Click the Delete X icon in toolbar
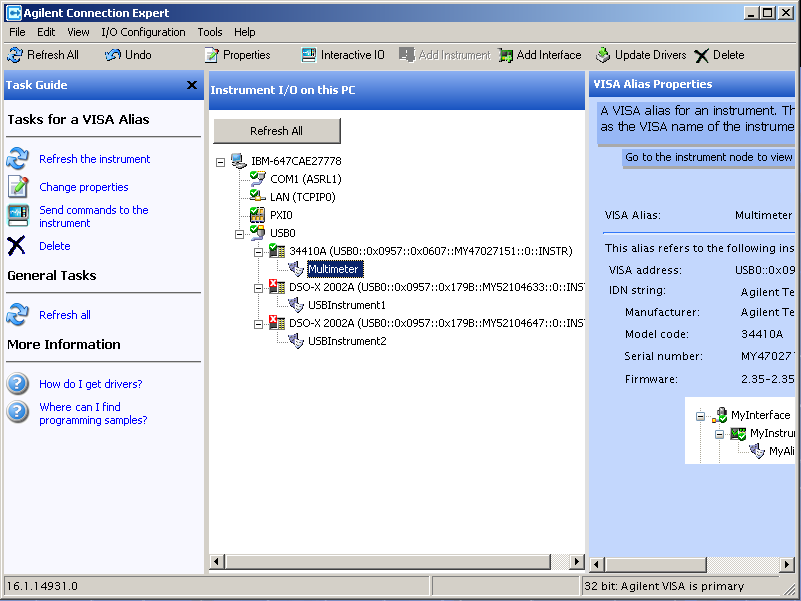 pos(702,55)
